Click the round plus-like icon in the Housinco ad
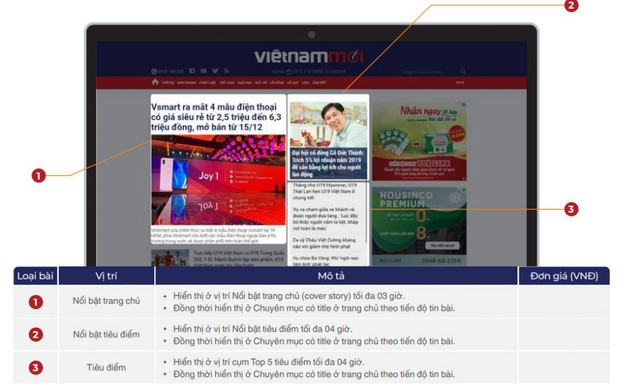 pyautogui.click(x=455, y=197)
